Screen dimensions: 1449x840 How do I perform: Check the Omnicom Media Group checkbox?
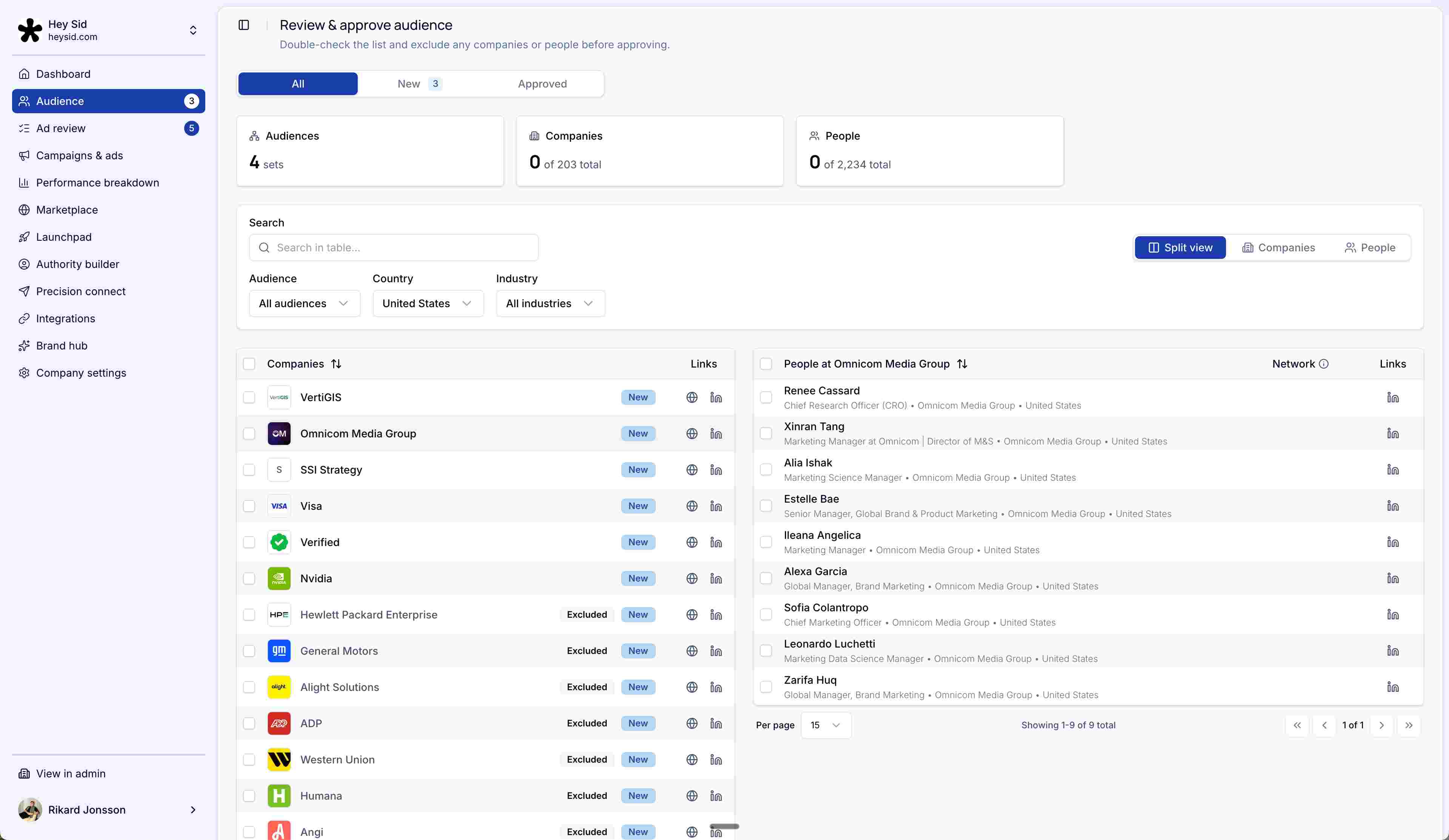tap(249, 434)
